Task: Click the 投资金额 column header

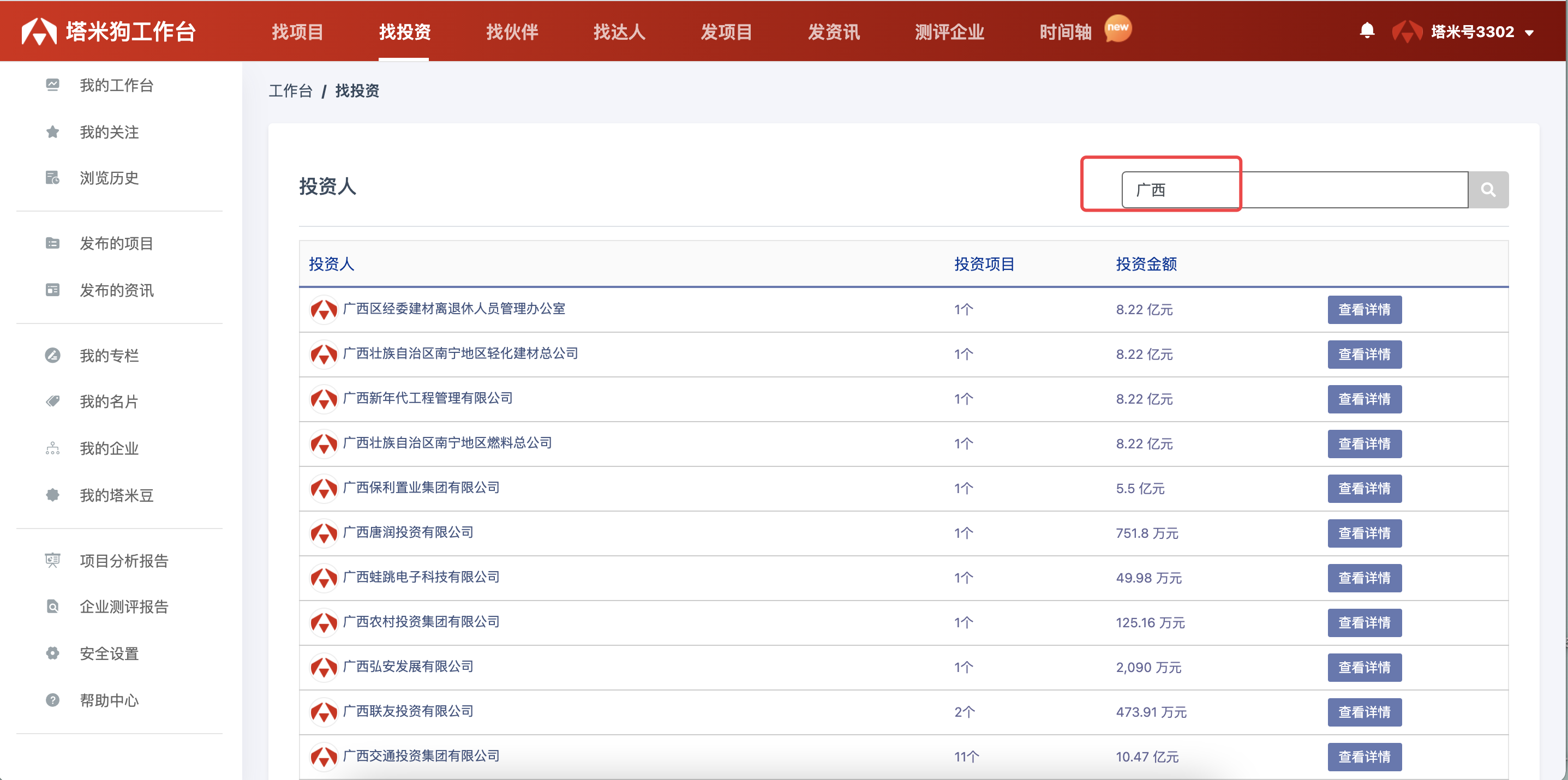Action: coord(1146,264)
